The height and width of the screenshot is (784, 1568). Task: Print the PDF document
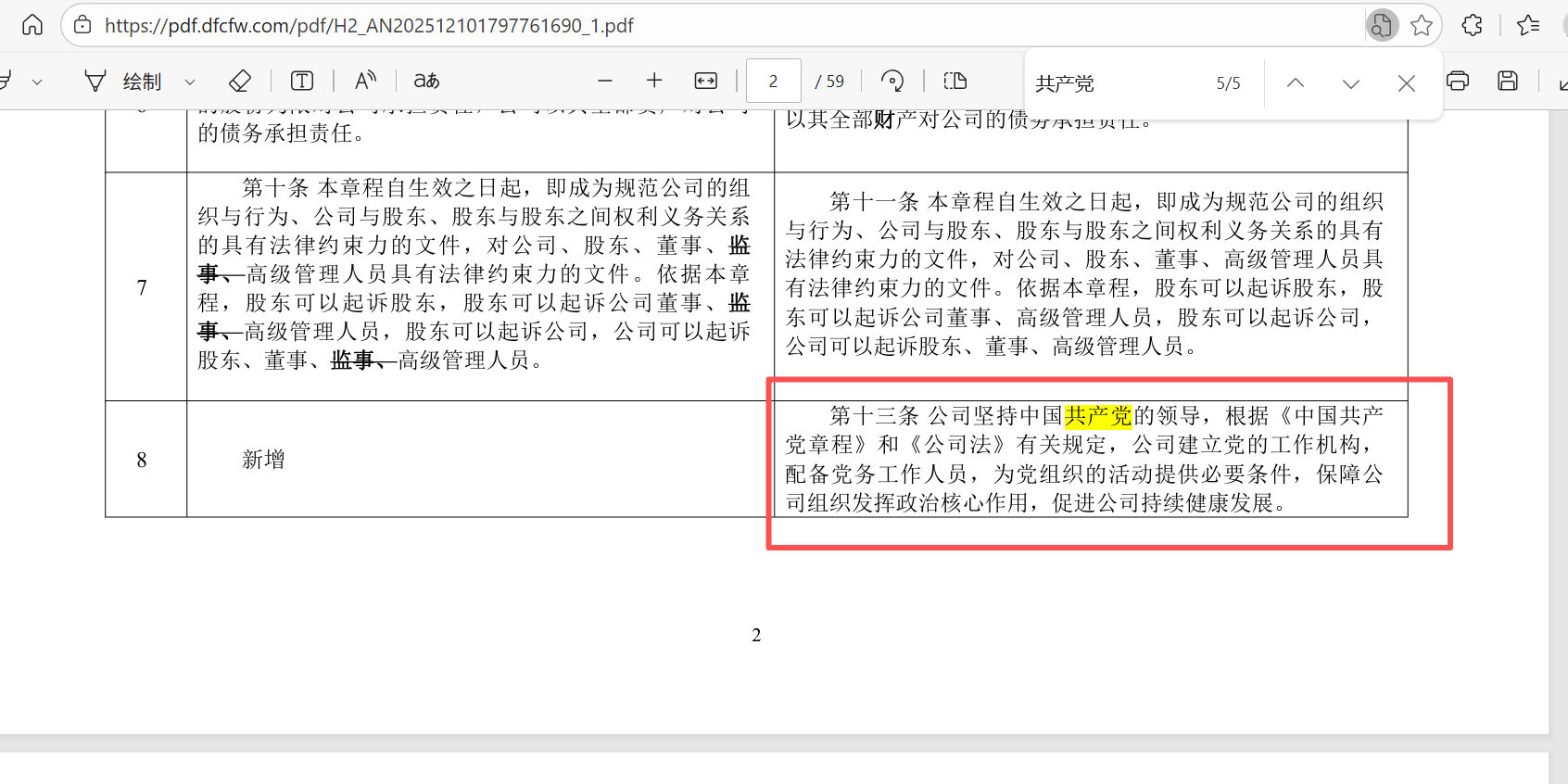click(x=1458, y=81)
